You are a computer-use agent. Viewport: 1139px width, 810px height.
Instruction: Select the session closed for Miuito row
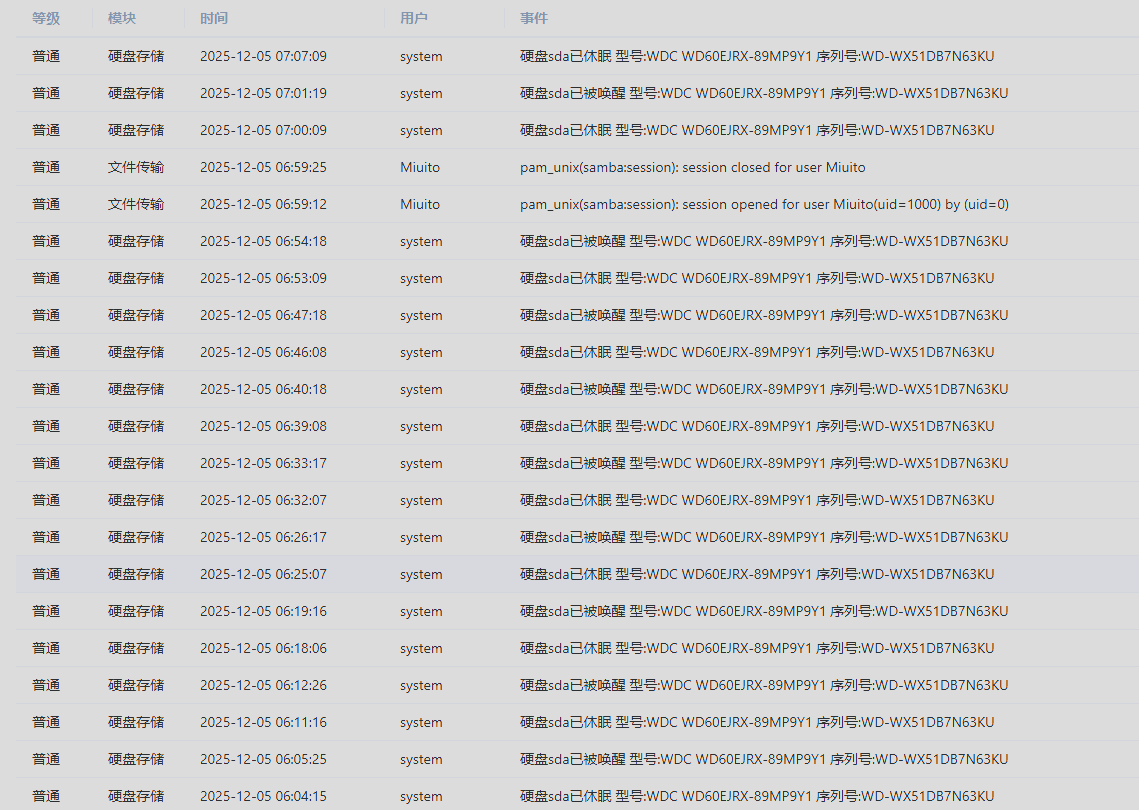(577, 167)
